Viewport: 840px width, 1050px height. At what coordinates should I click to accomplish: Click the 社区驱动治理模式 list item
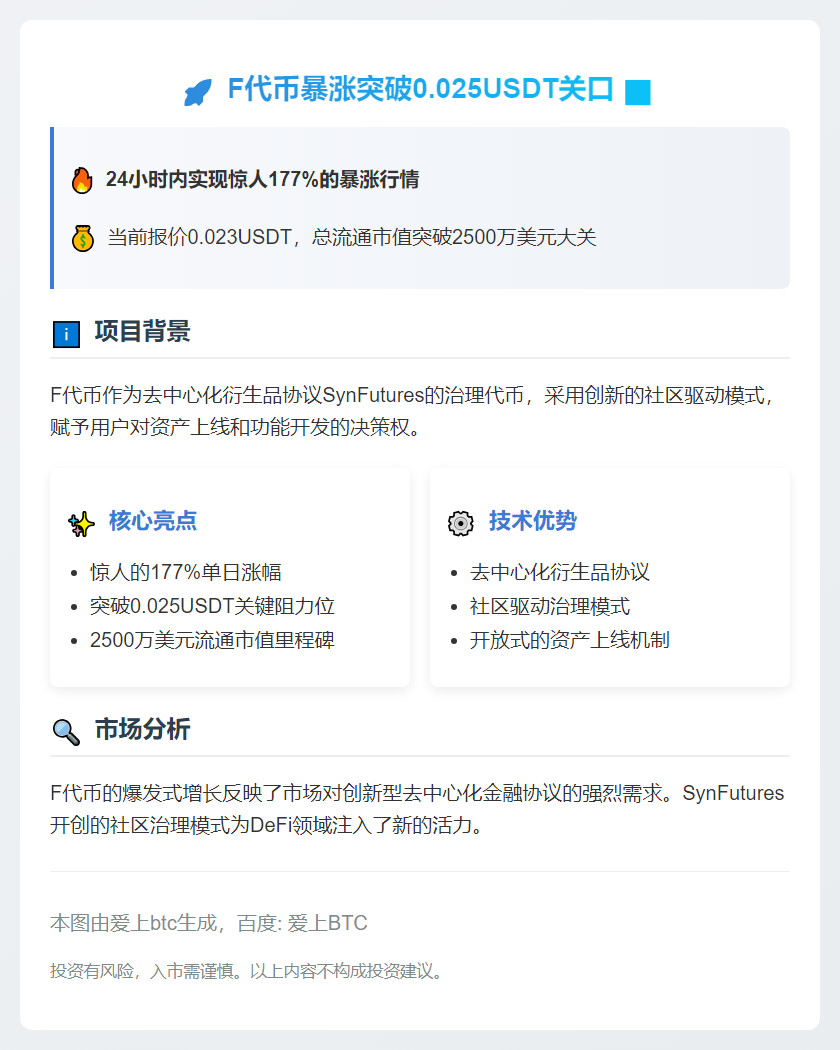click(x=550, y=606)
